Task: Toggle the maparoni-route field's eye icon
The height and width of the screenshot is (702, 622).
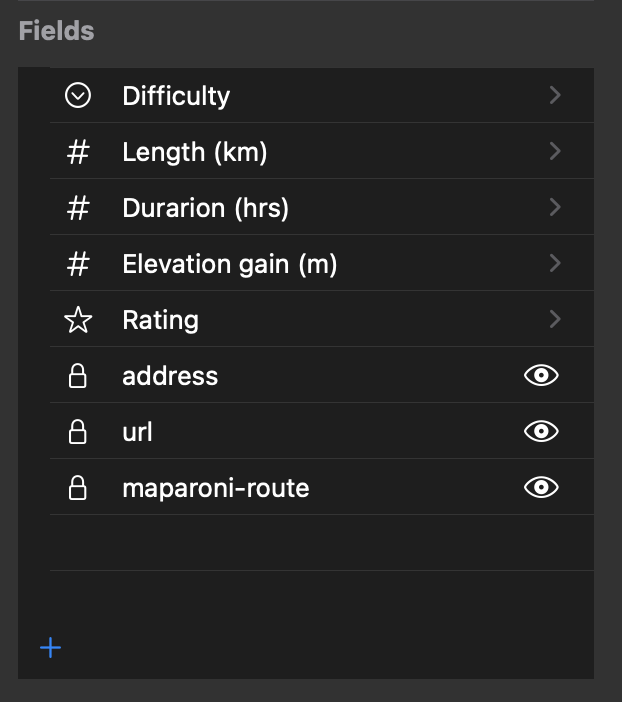Action: (x=541, y=487)
